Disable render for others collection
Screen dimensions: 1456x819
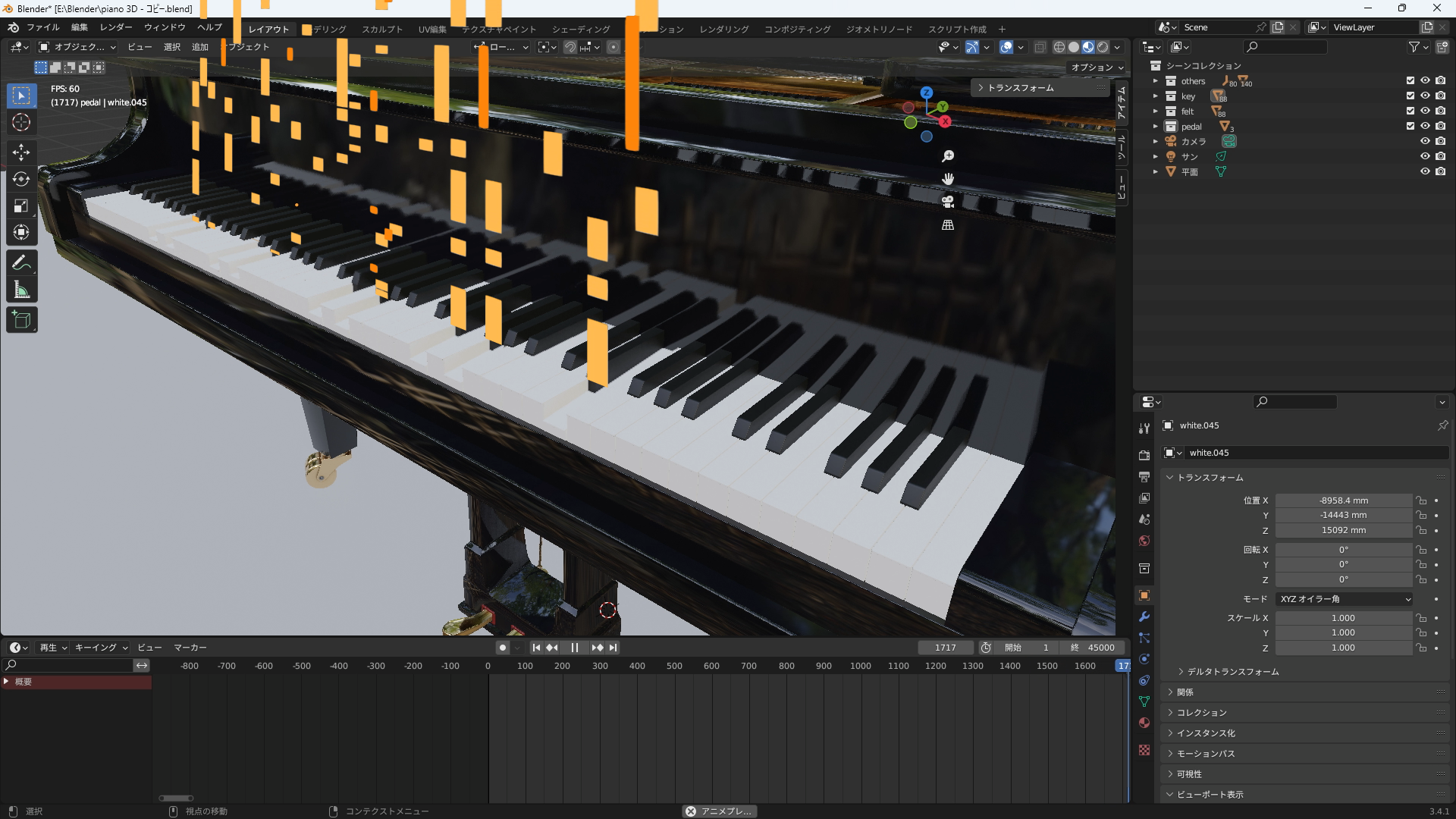pyautogui.click(x=1440, y=80)
